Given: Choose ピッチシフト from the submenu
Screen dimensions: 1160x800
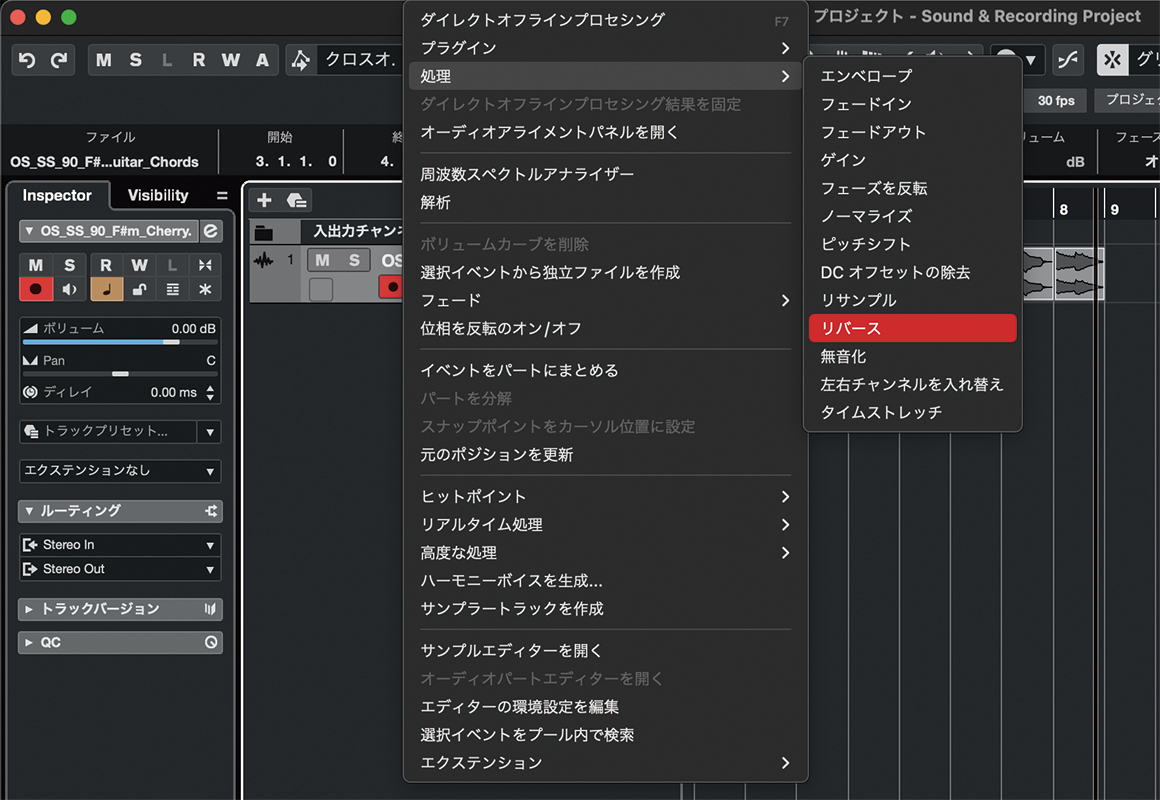Looking at the screenshot, I should coord(912,244).
